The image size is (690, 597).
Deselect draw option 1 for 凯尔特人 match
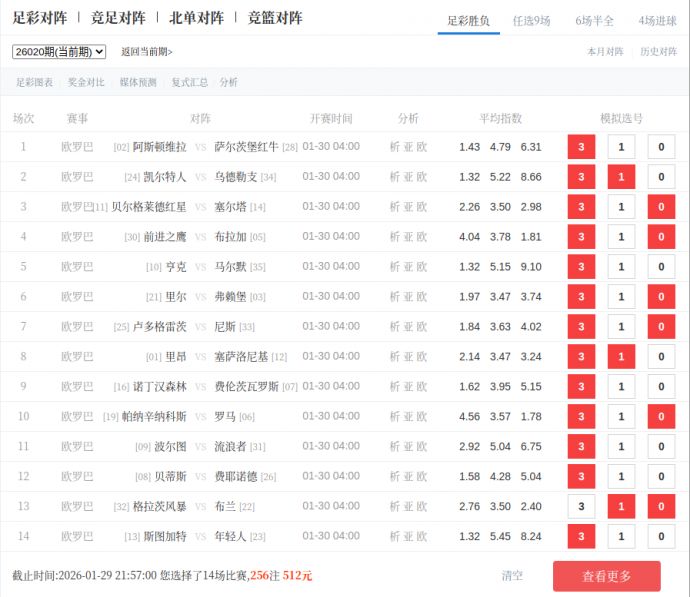click(x=621, y=177)
